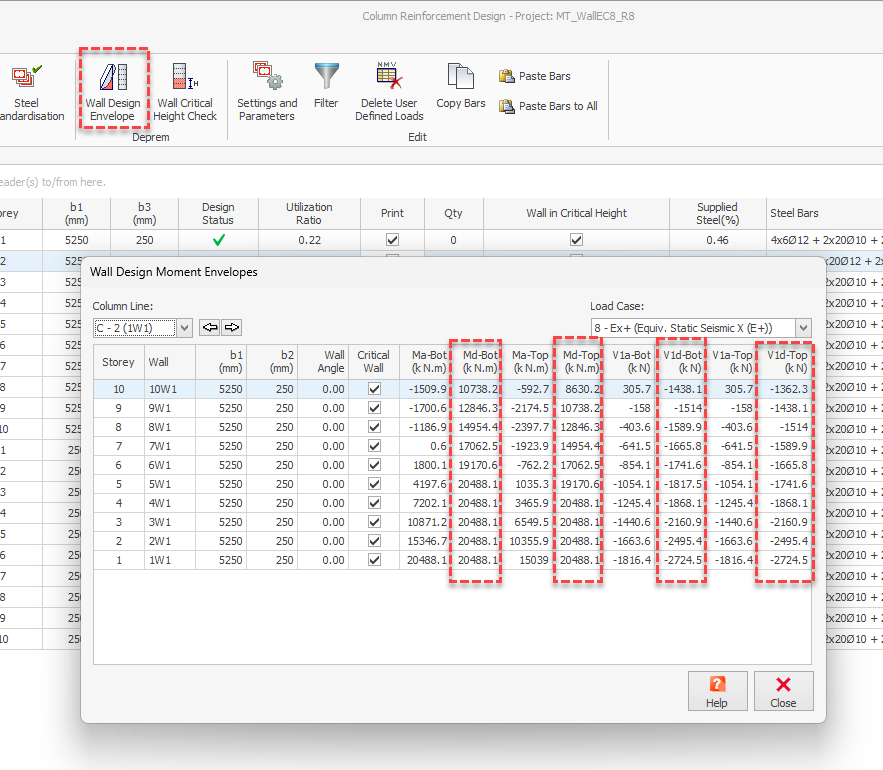The height and width of the screenshot is (770, 883).
Task: Toggle Wall in Critical Height checkbox
Action: [576, 240]
